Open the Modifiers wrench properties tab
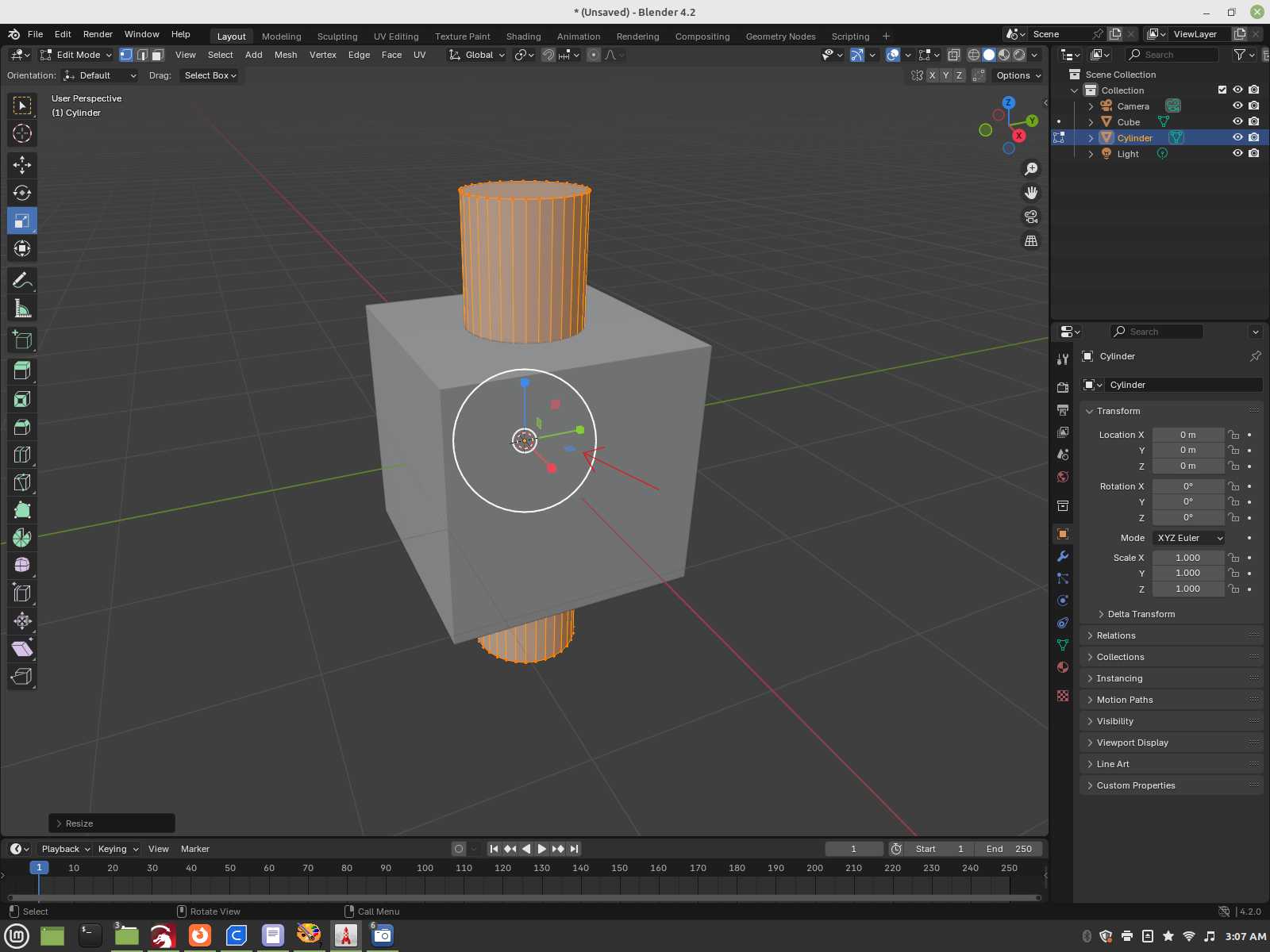 tap(1063, 556)
